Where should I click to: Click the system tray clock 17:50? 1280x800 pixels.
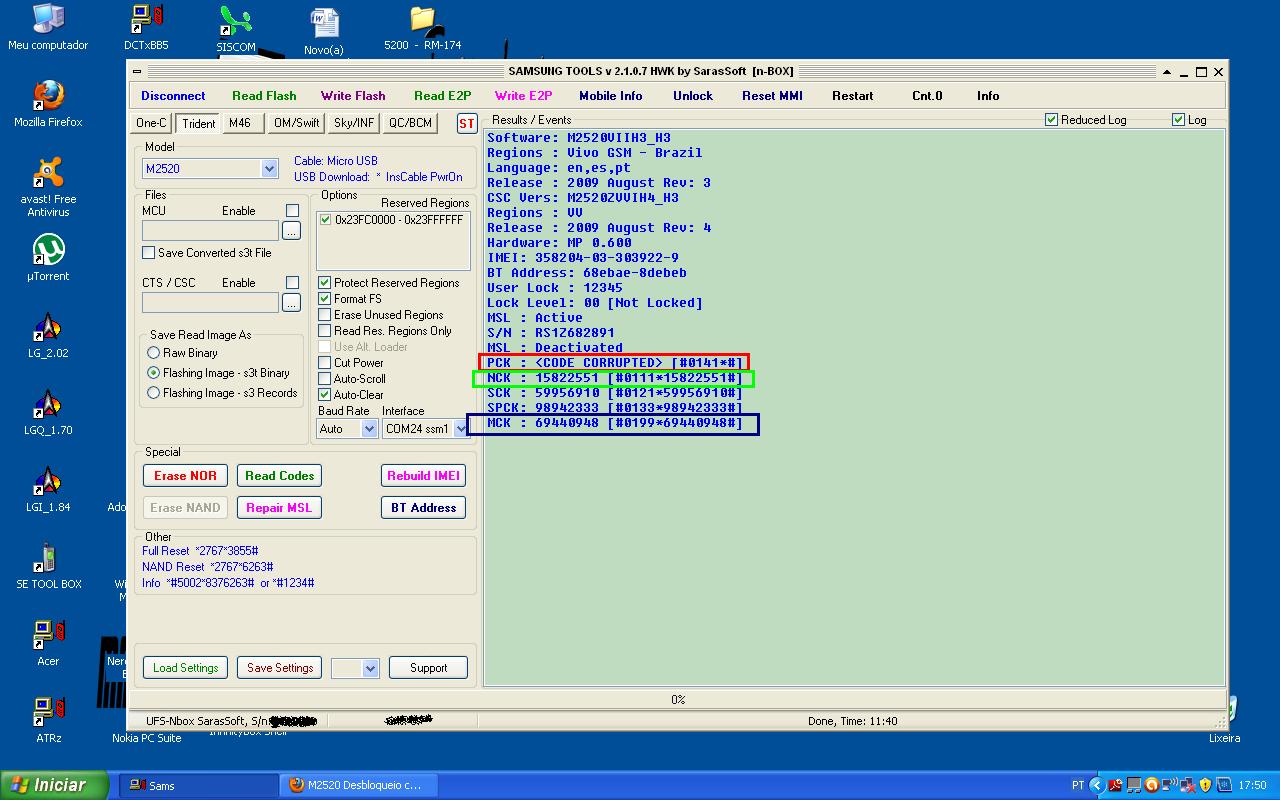point(1252,785)
